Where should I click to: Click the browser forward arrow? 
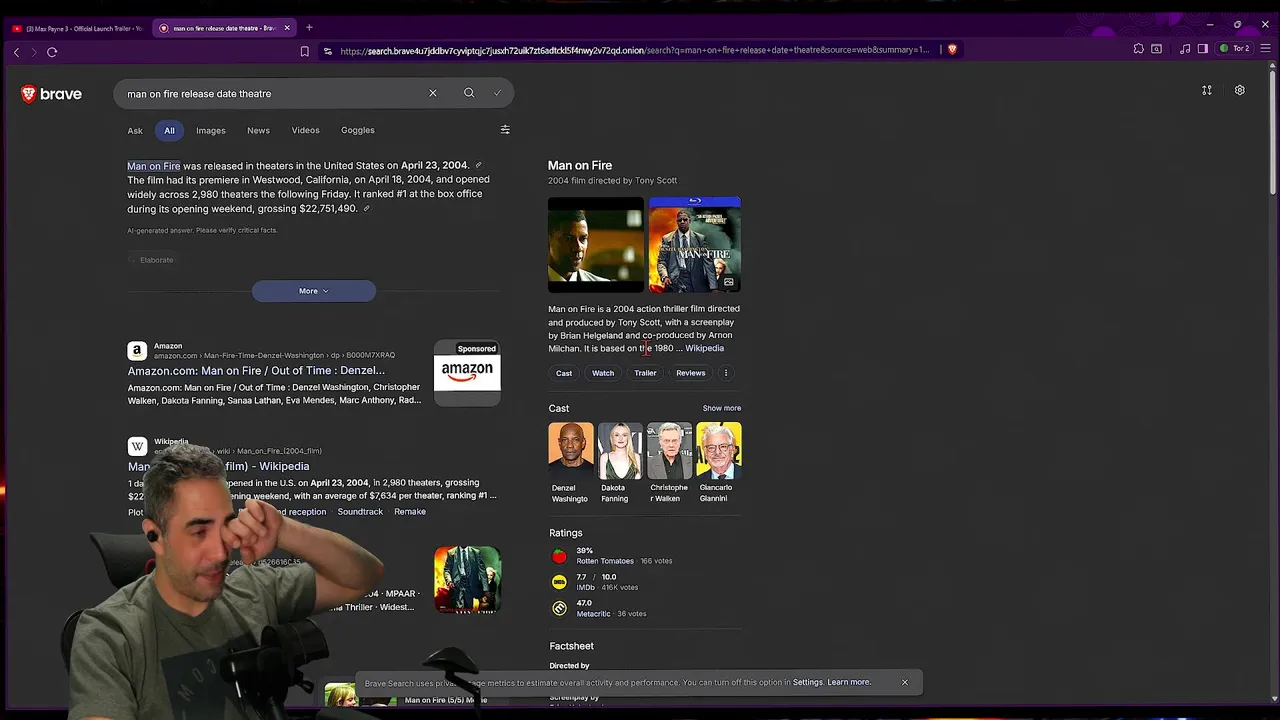click(x=33, y=52)
